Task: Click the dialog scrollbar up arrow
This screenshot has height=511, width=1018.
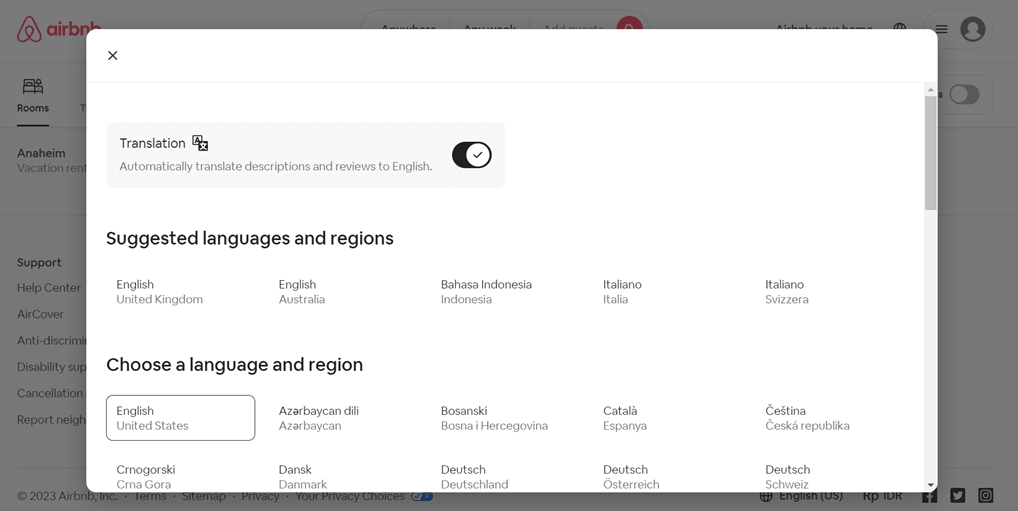Action: 931,90
